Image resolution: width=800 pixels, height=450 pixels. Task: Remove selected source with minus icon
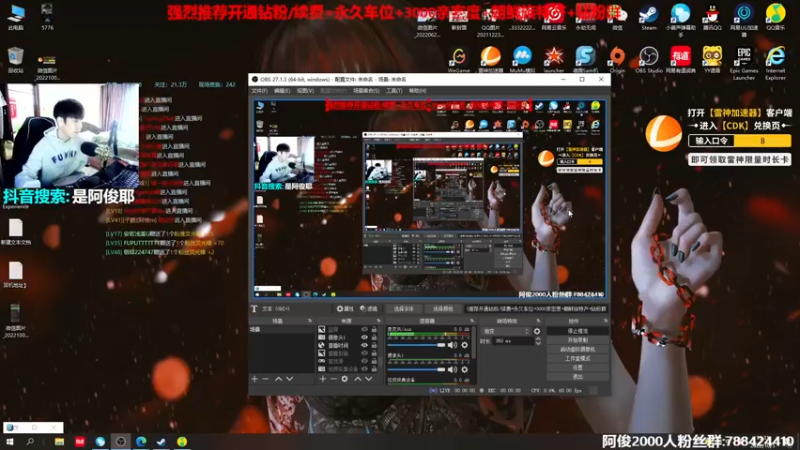tap(333, 379)
